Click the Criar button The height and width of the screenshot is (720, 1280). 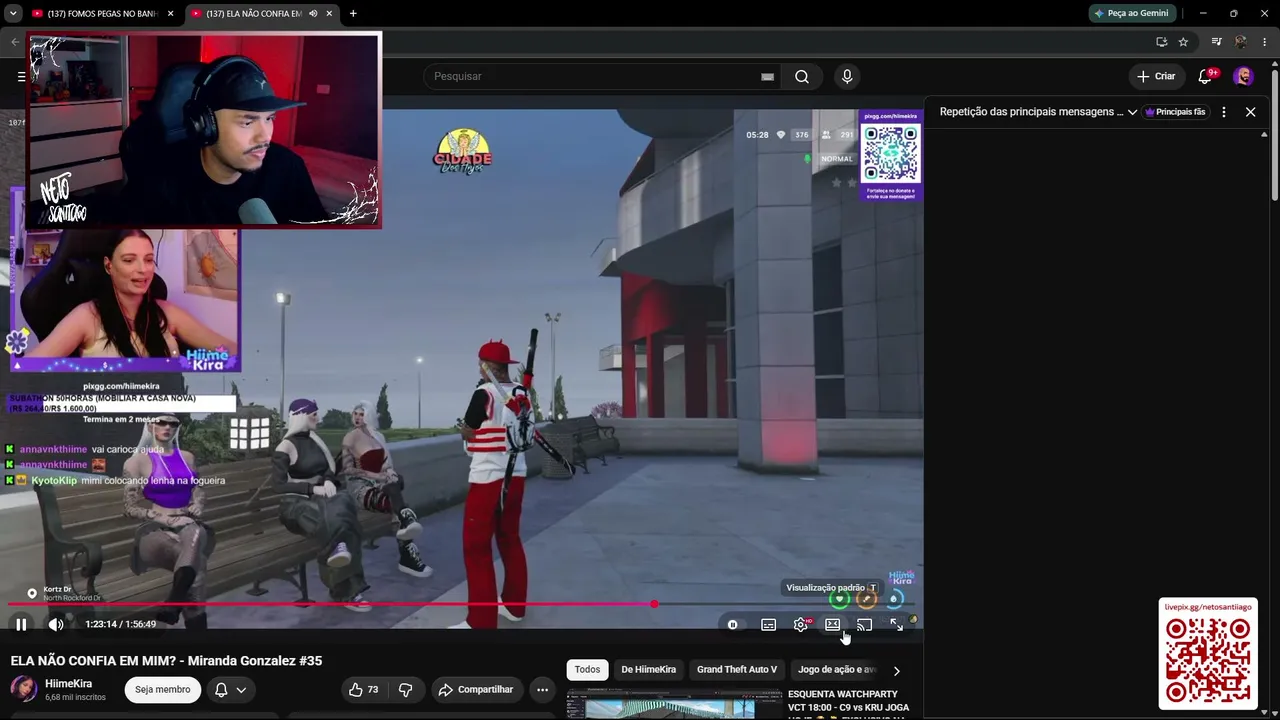click(x=1156, y=76)
